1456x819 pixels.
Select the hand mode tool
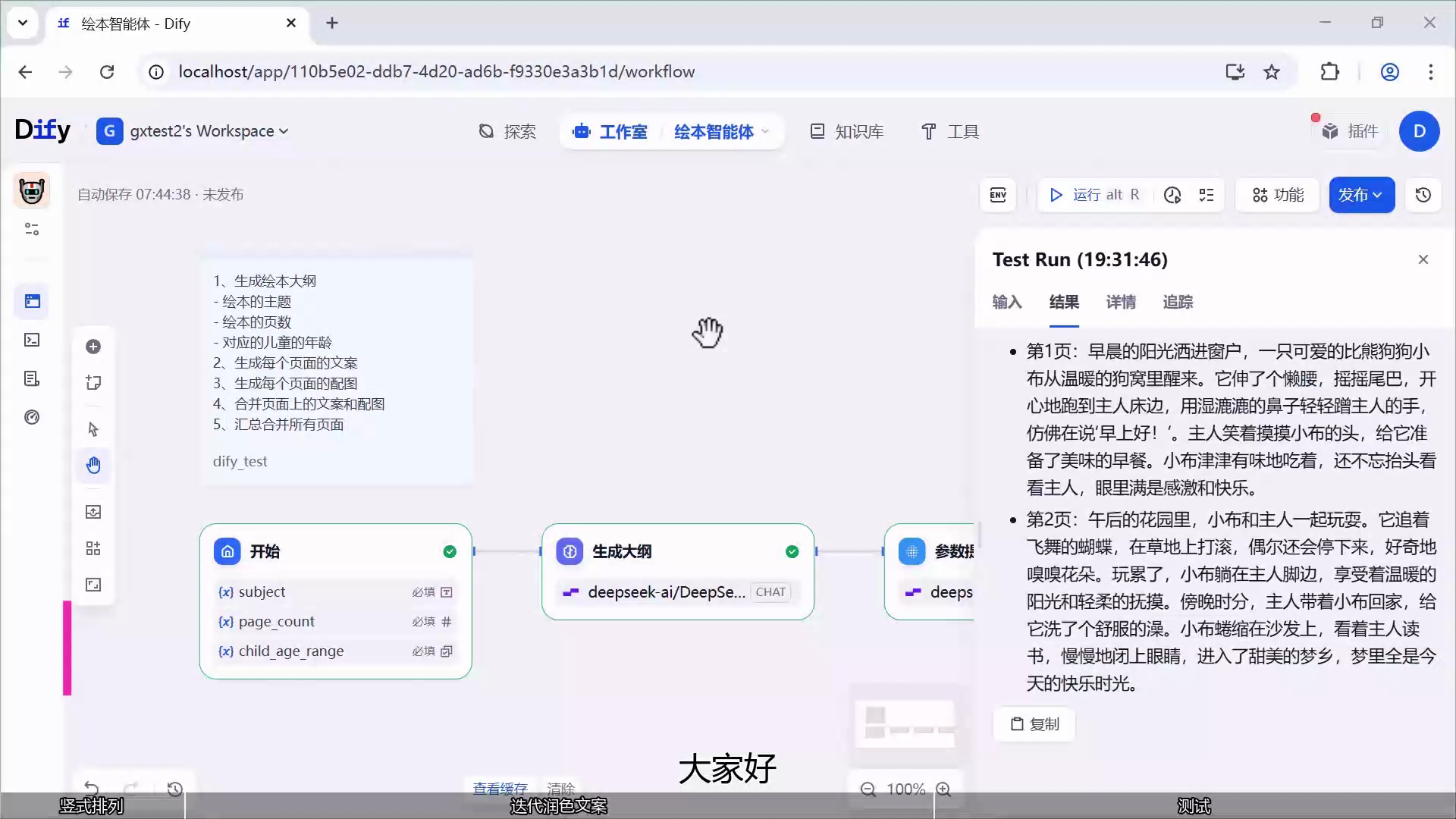(x=93, y=465)
